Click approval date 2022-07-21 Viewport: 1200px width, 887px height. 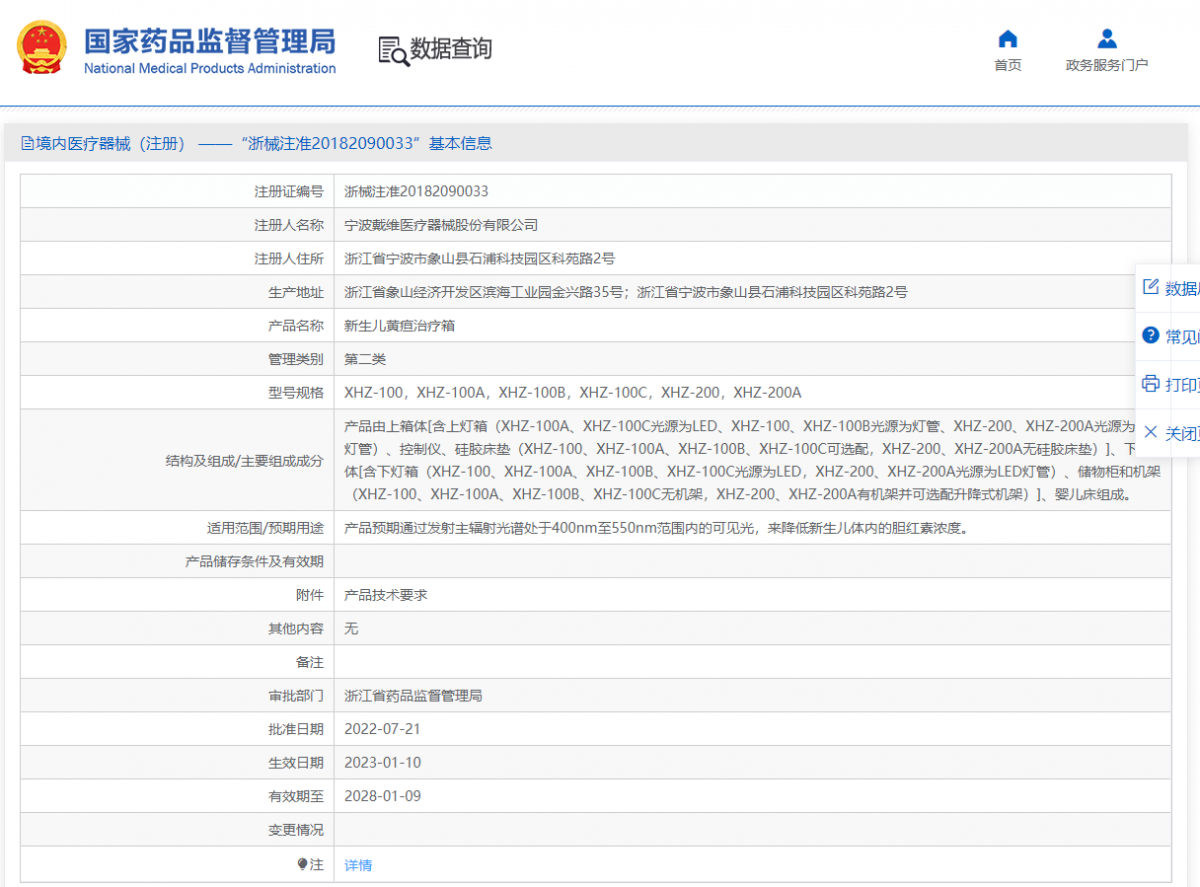tap(383, 729)
